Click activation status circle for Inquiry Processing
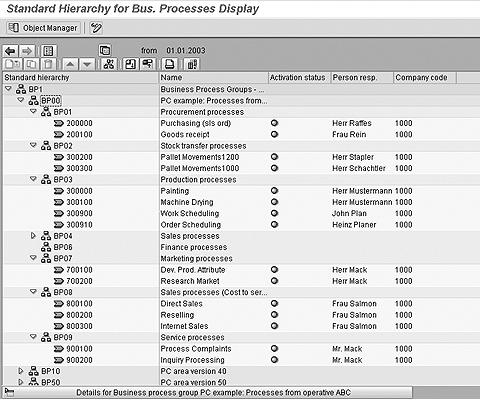The width and height of the screenshot is (480, 399). [x=274, y=360]
